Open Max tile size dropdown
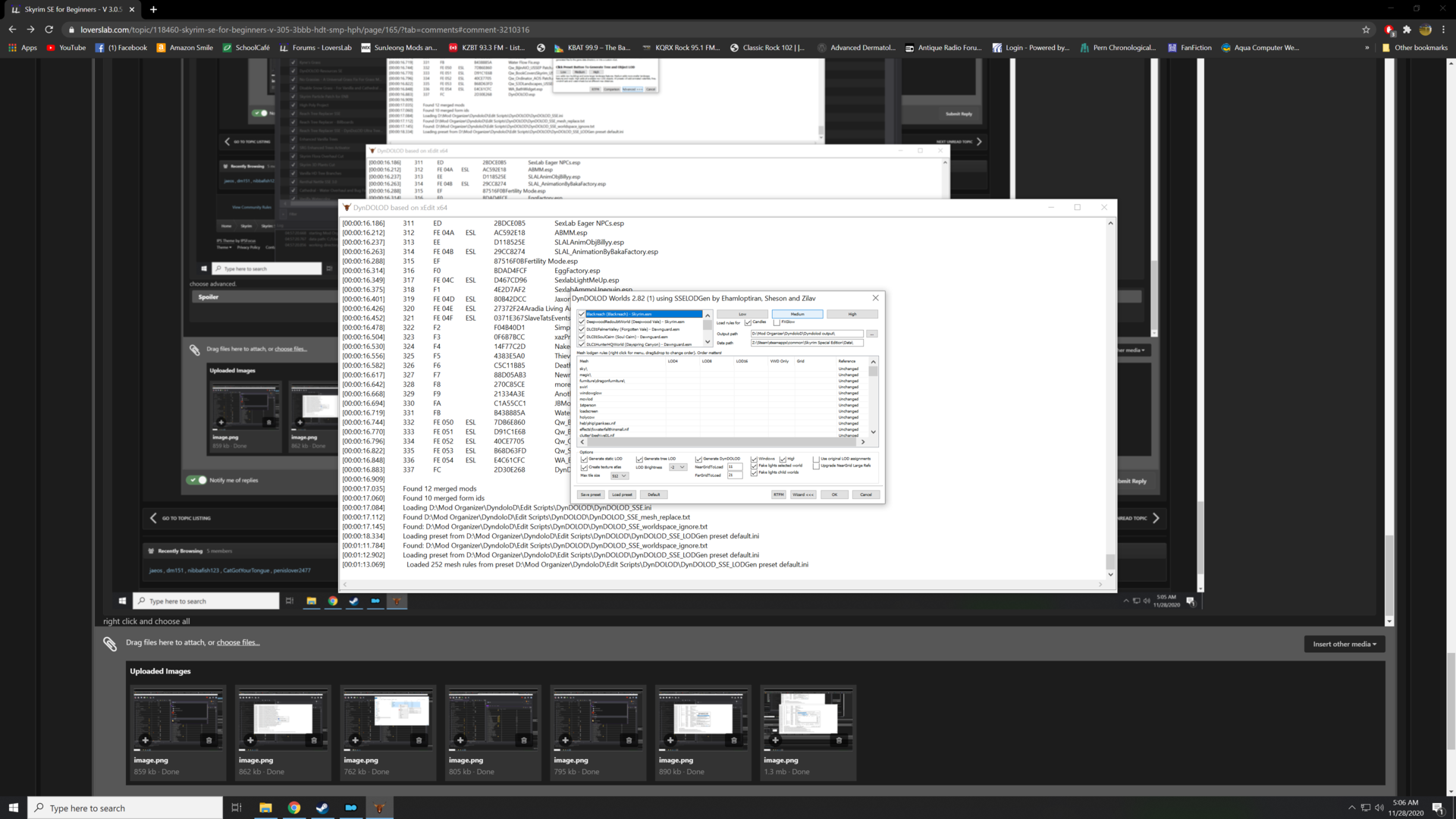 [619, 476]
